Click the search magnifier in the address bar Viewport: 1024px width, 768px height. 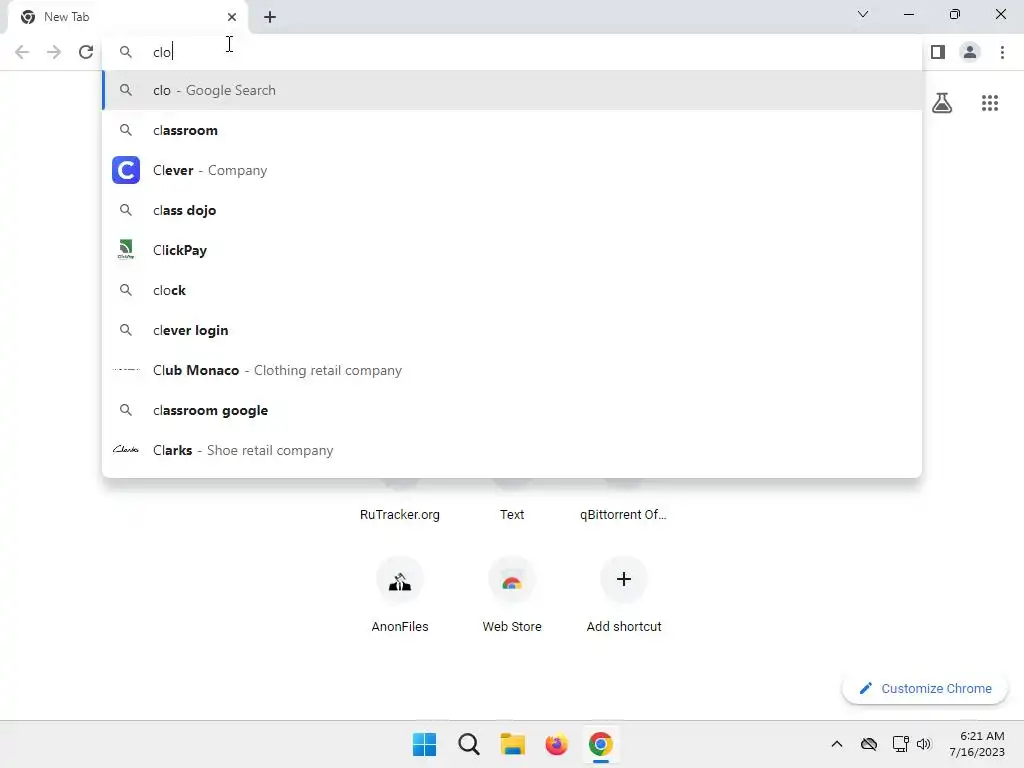pyautogui.click(x=126, y=52)
